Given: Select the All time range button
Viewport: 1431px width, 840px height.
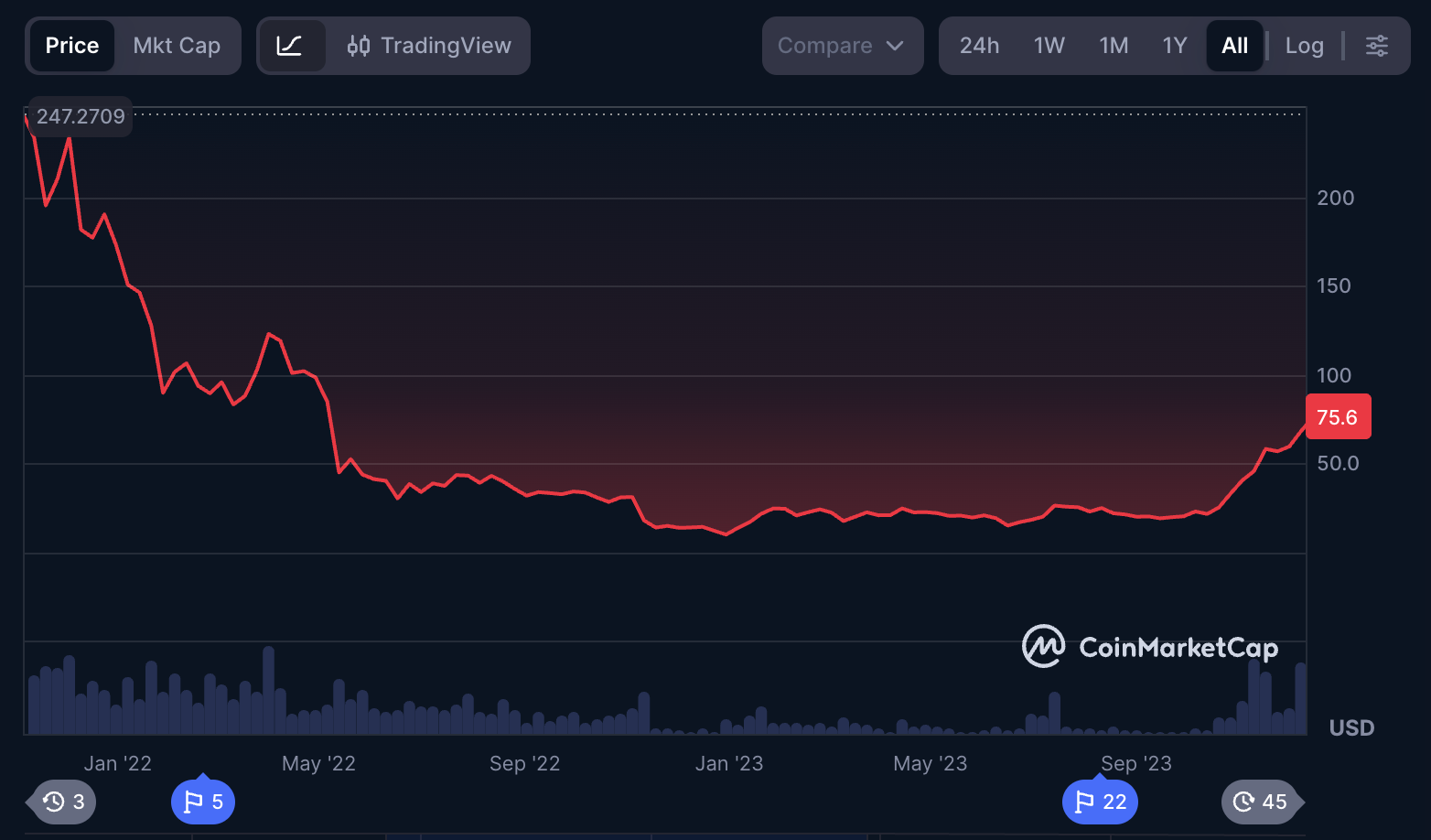Looking at the screenshot, I should click(1234, 45).
